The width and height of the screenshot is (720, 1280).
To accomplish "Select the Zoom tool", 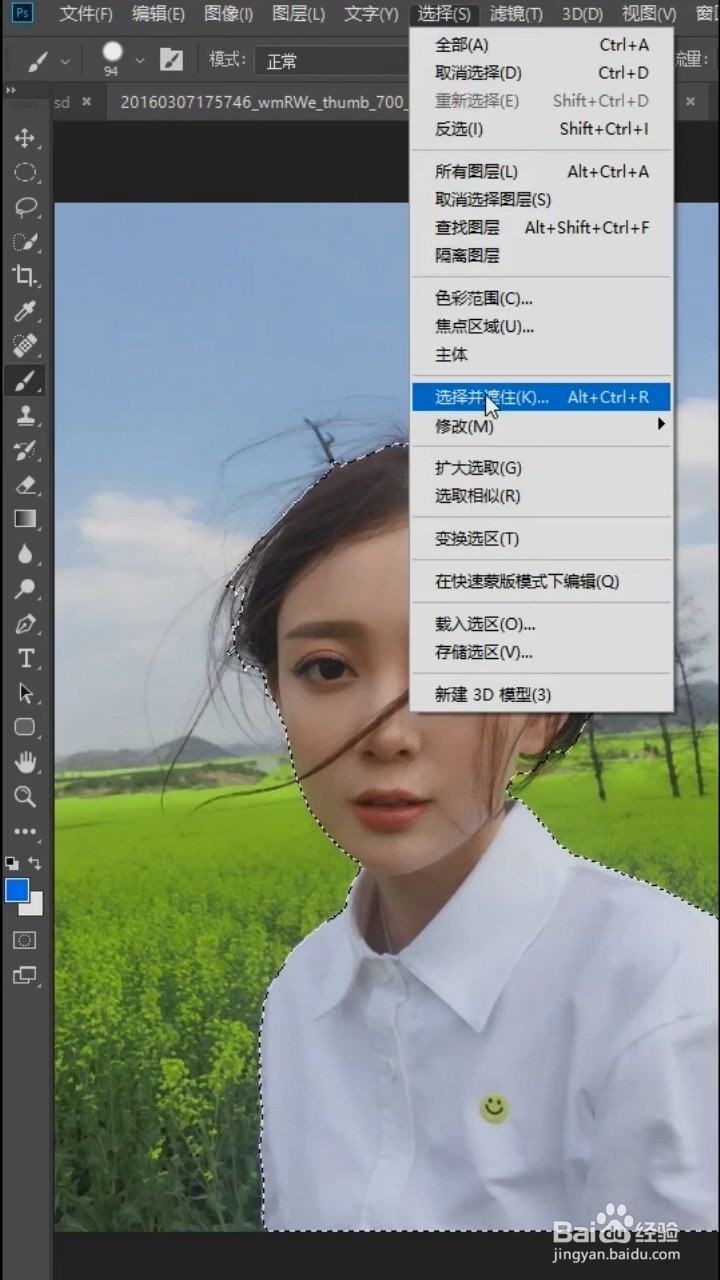I will click(x=25, y=796).
